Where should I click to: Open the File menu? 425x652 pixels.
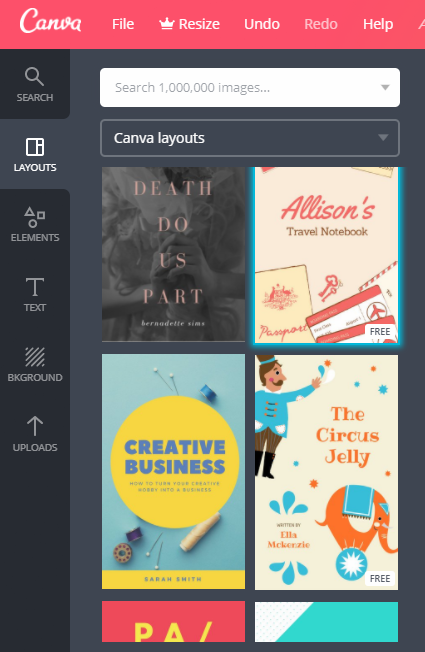pyautogui.click(x=123, y=24)
